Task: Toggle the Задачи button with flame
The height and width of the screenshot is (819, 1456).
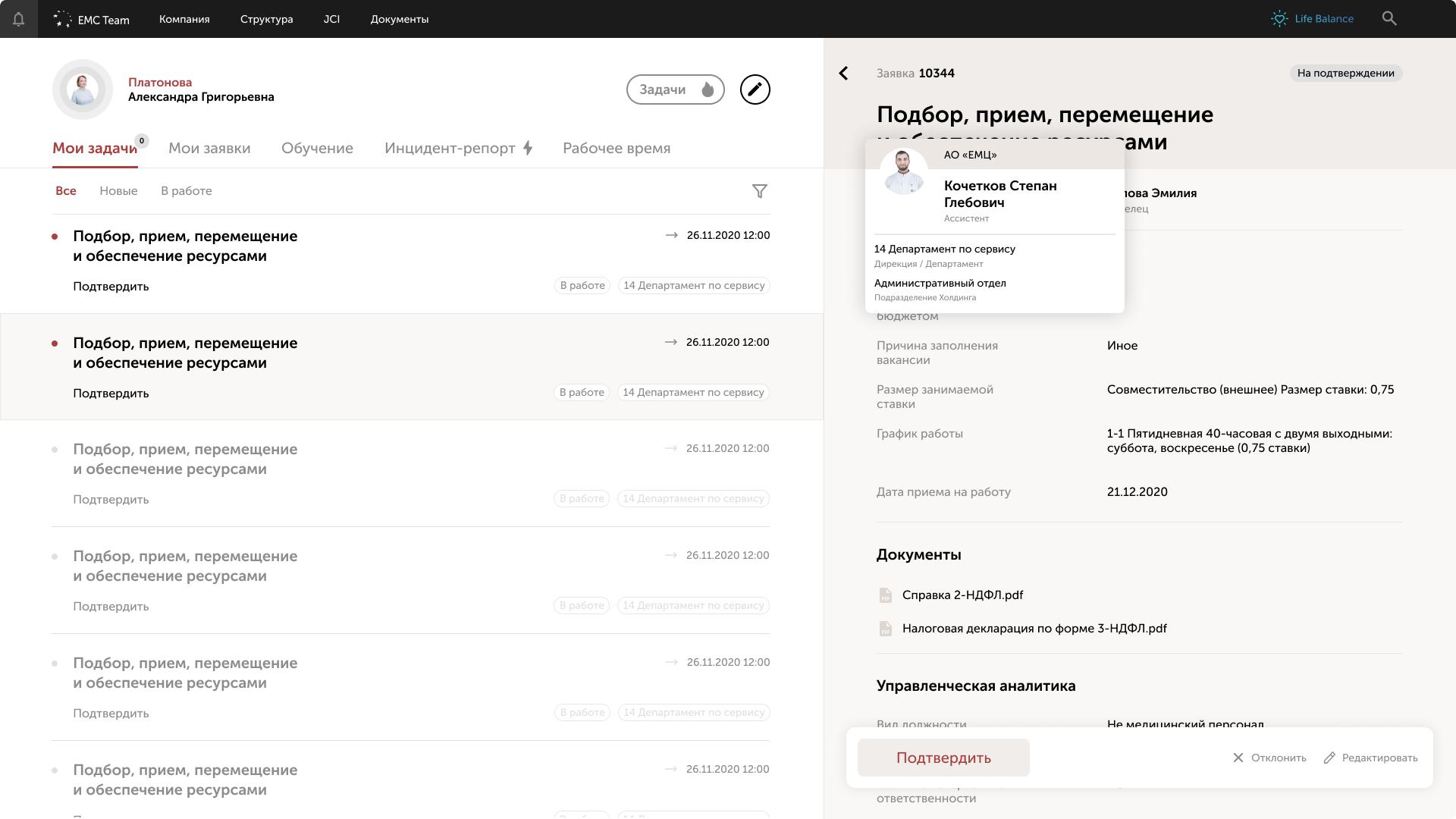Action: (x=675, y=89)
